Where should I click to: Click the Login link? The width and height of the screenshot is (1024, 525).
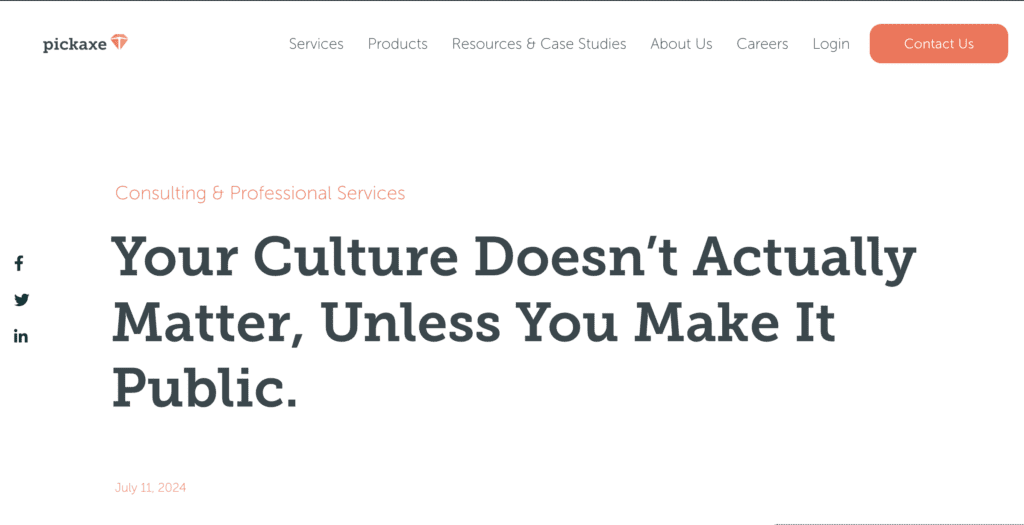[x=831, y=44]
